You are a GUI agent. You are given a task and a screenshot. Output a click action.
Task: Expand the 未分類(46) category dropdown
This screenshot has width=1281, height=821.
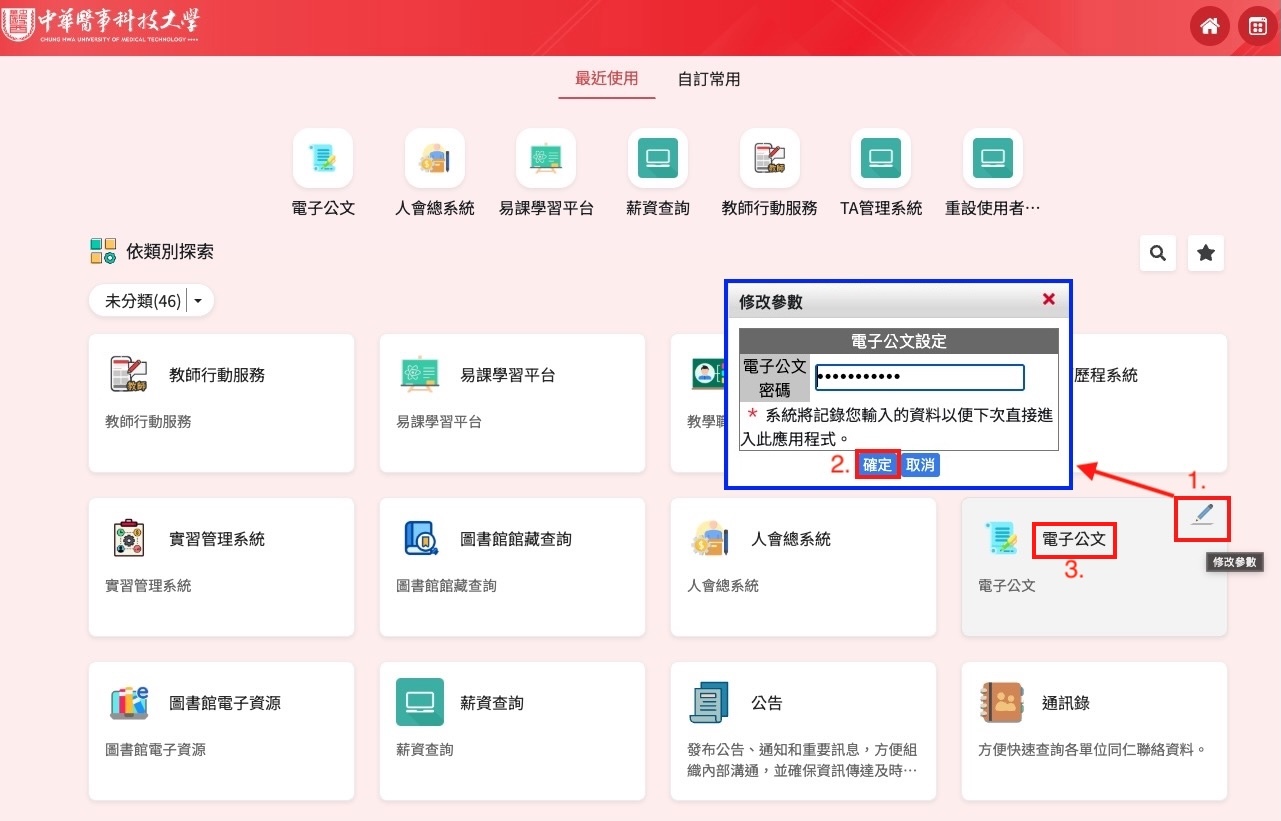click(151, 300)
